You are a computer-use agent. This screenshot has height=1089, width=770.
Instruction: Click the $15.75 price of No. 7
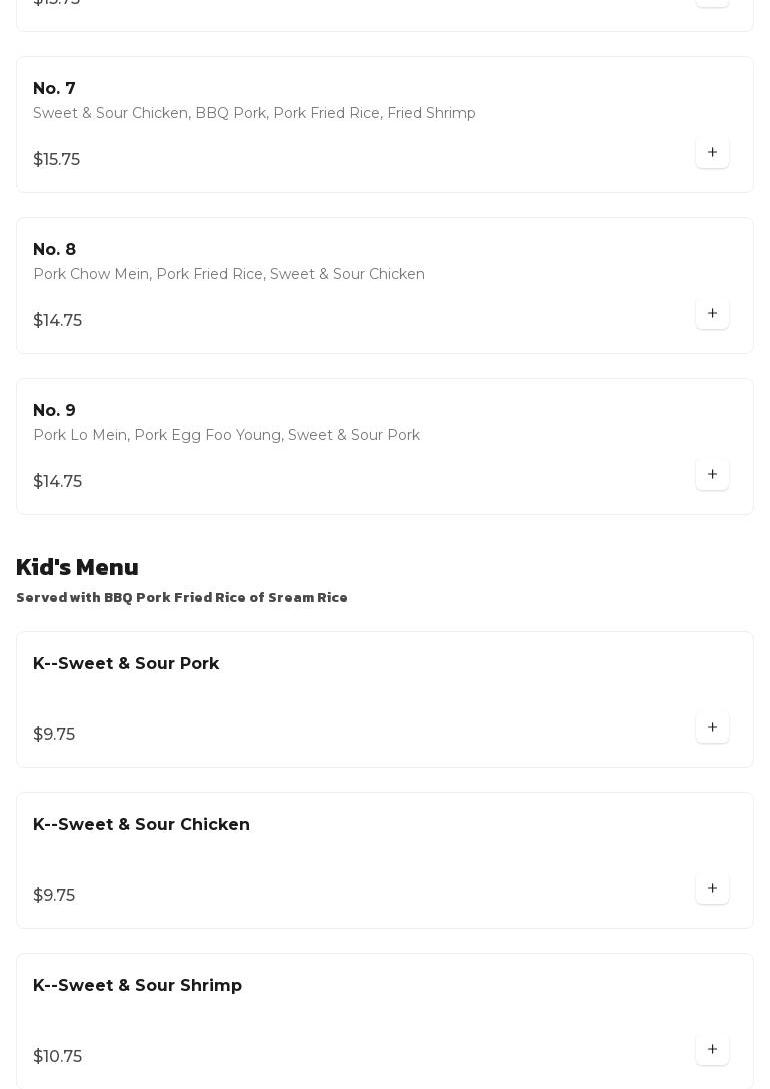(x=56, y=160)
